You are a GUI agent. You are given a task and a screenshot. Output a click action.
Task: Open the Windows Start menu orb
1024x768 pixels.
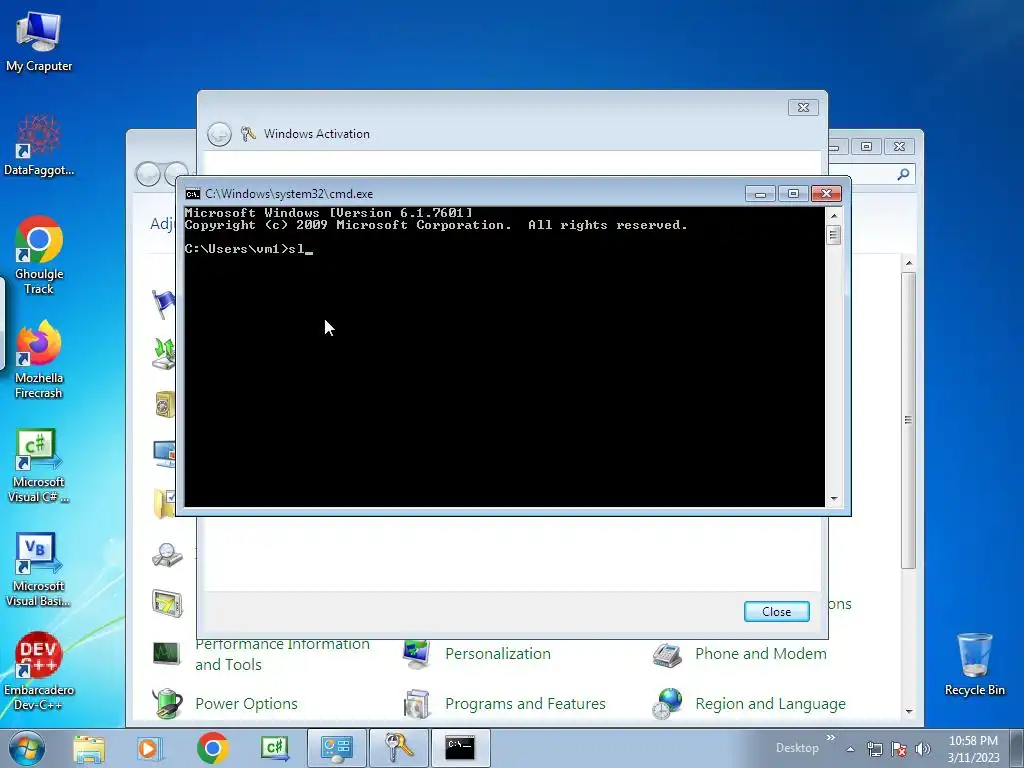point(27,748)
